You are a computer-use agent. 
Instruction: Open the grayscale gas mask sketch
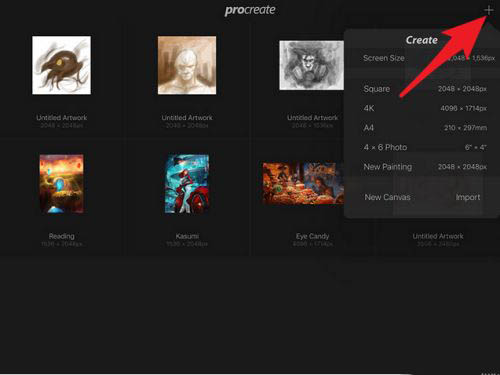(311, 65)
